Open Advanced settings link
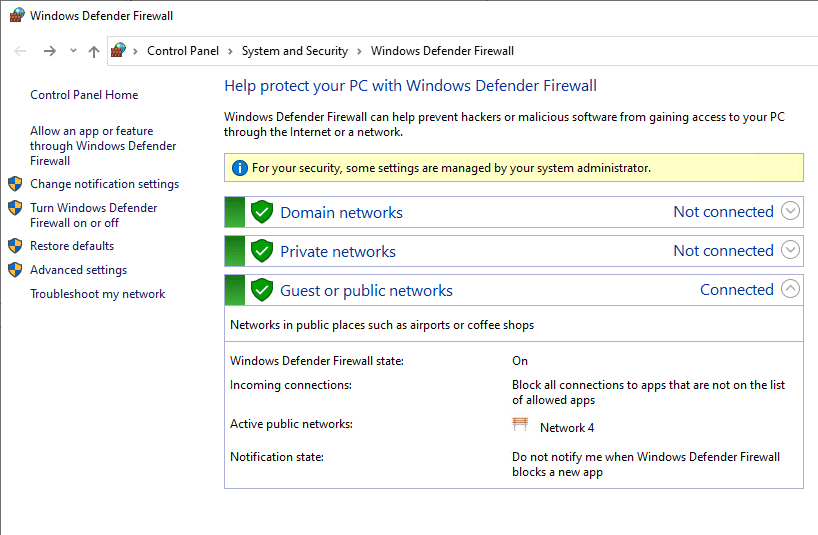 tap(78, 270)
